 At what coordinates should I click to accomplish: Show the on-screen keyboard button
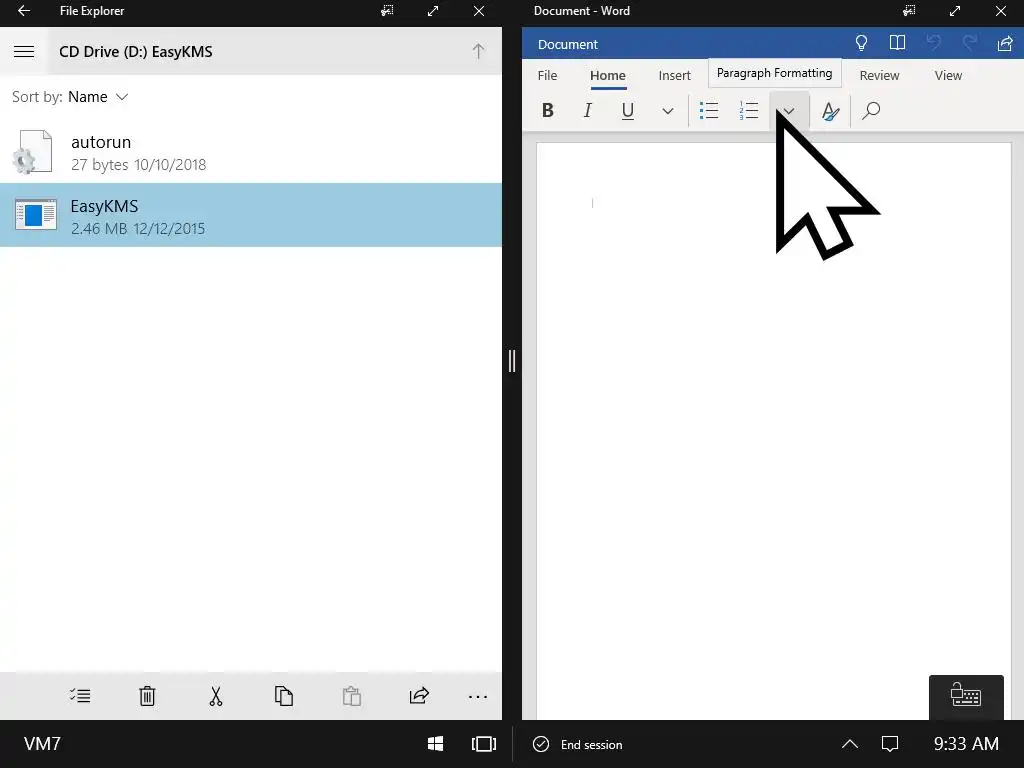966,696
